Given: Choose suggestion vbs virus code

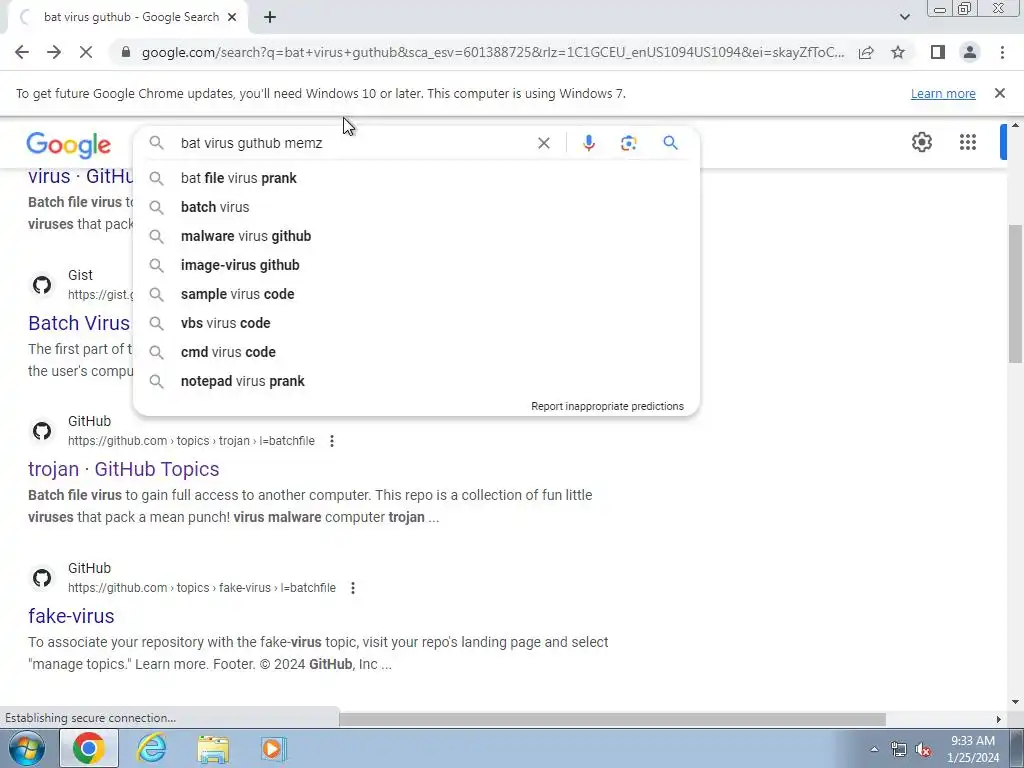Looking at the screenshot, I should (416, 323).
